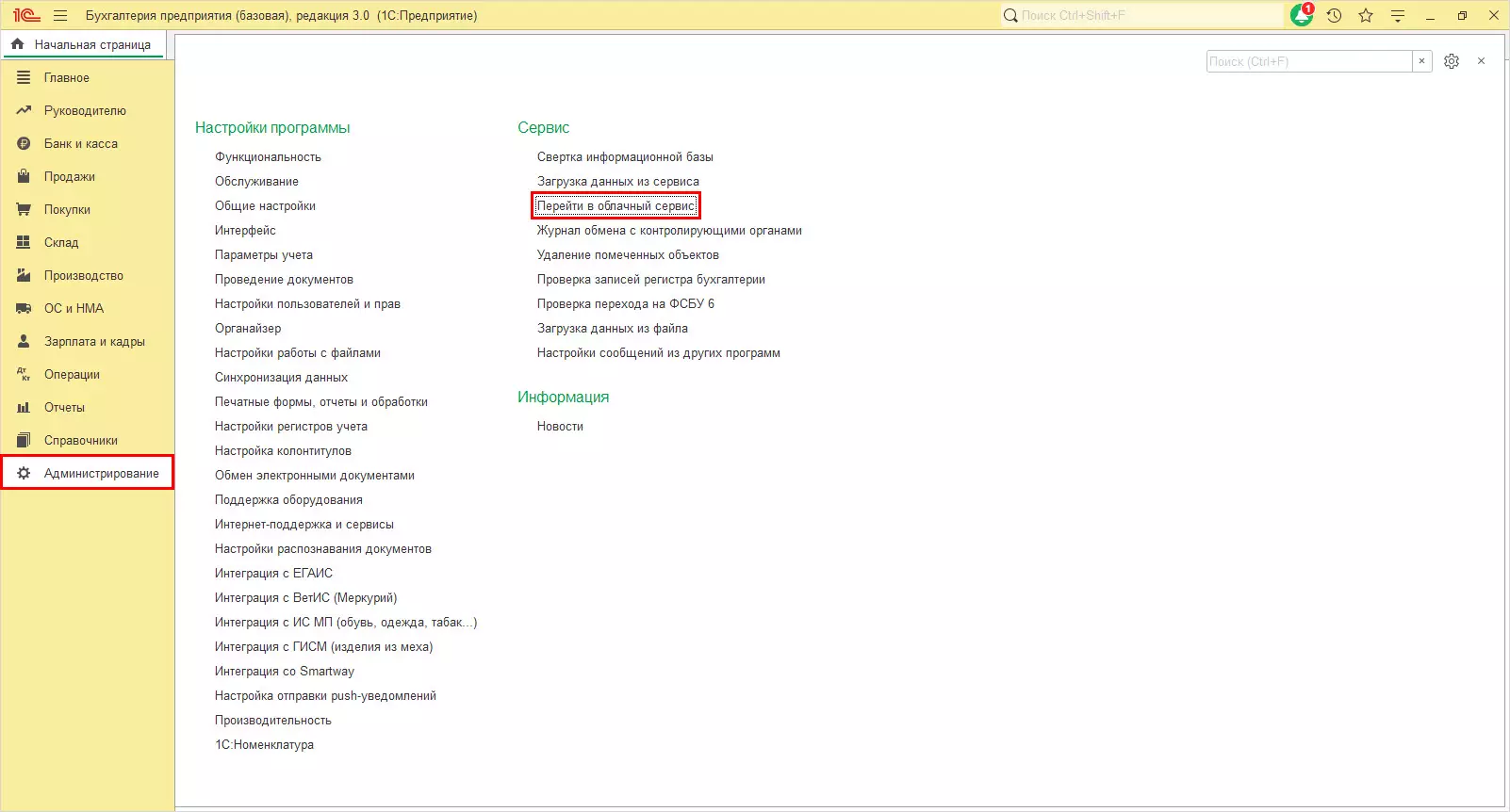Click the 1C logo icon
The height and width of the screenshot is (812, 1510).
pos(26,15)
